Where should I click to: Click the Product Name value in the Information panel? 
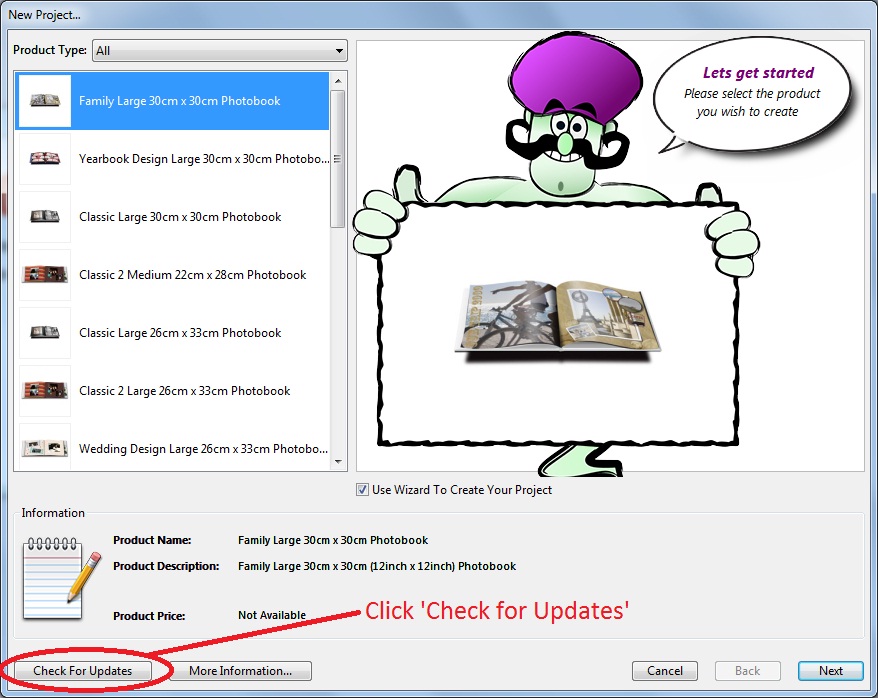pyautogui.click(x=333, y=540)
